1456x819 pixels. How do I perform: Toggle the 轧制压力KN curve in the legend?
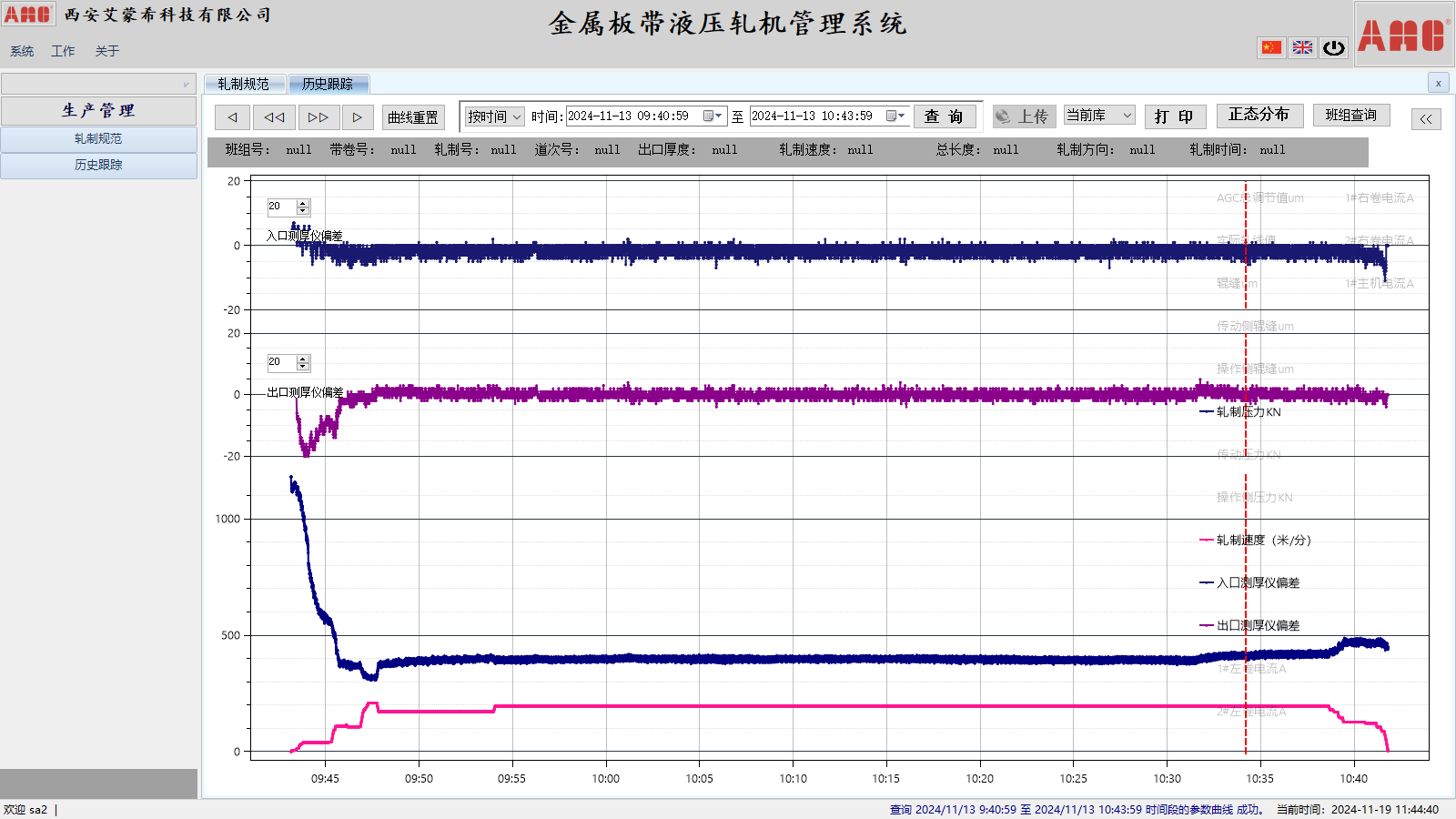[x=1248, y=412]
